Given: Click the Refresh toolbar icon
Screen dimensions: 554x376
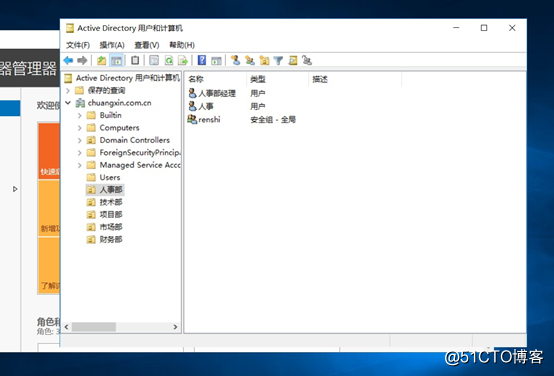Looking at the screenshot, I should [x=169, y=60].
